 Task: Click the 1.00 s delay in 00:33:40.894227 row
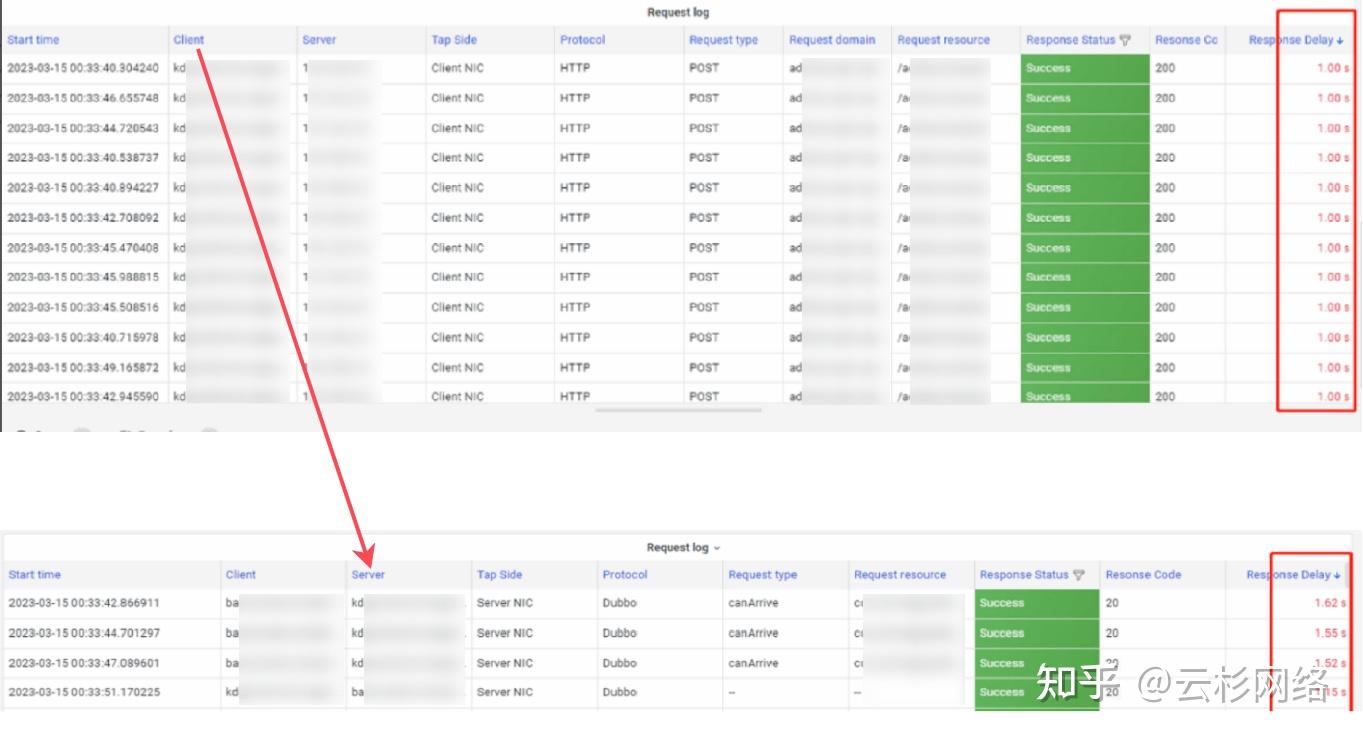(1333, 188)
